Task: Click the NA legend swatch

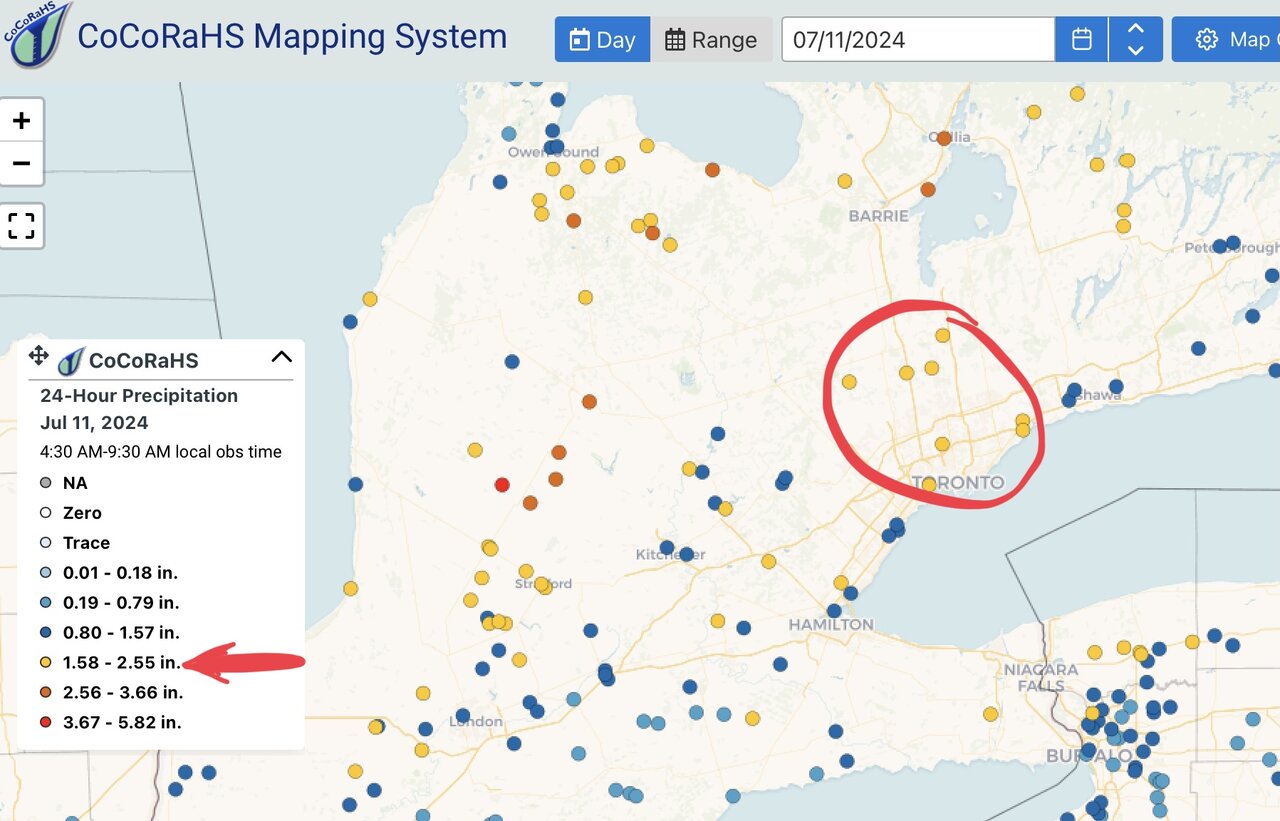Action: point(45,483)
